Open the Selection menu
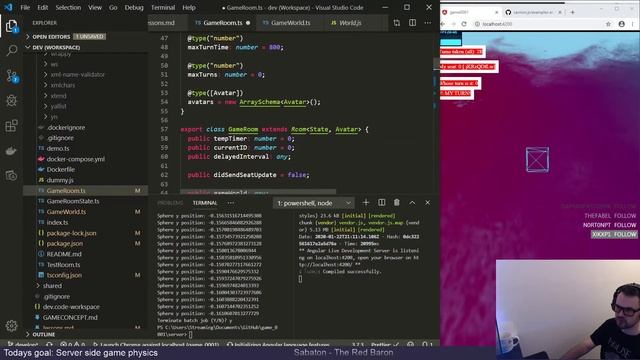This screenshot has width=640, height=360. click(x=68, y=7)
